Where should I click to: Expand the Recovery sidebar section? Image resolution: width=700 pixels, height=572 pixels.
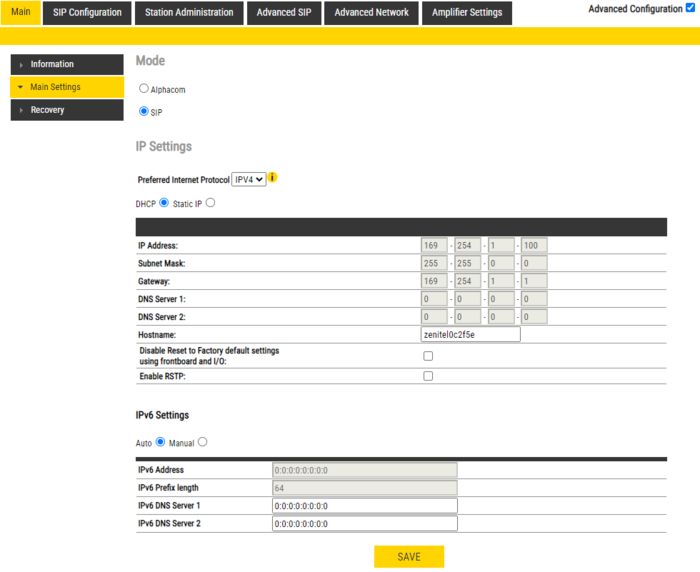[x=66, y=110]
